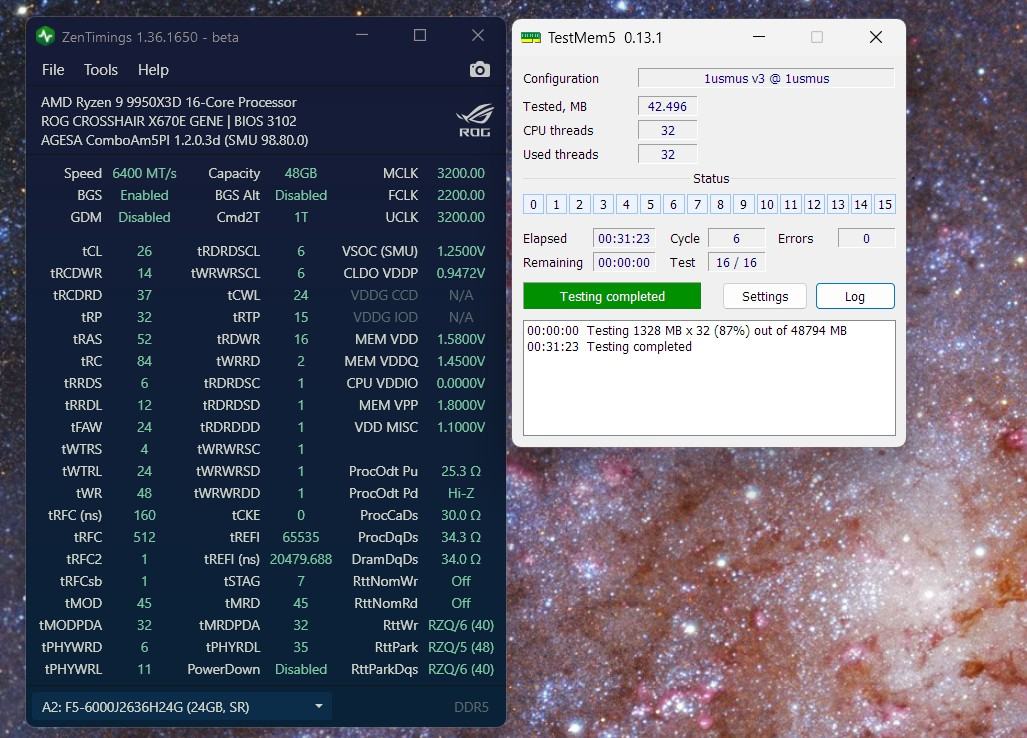Click the MEM VDD value 1.5800V
This screenshot has height=738, width=1027.
(x=461, y=339)
